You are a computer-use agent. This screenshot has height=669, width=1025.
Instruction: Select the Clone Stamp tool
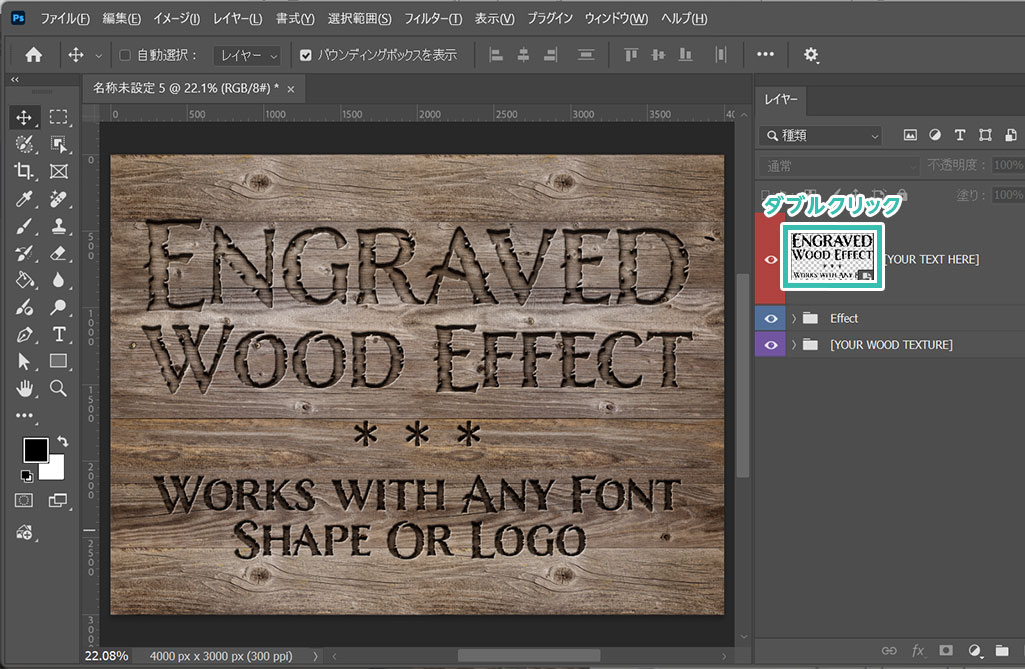(59, 225)
